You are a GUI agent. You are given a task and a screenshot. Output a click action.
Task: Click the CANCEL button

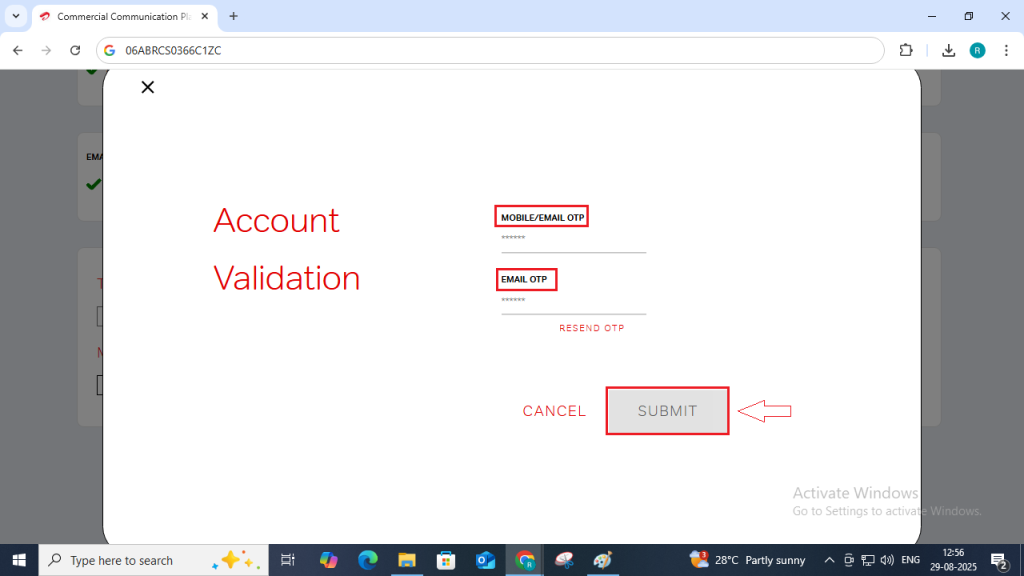[x=554, y=411]
